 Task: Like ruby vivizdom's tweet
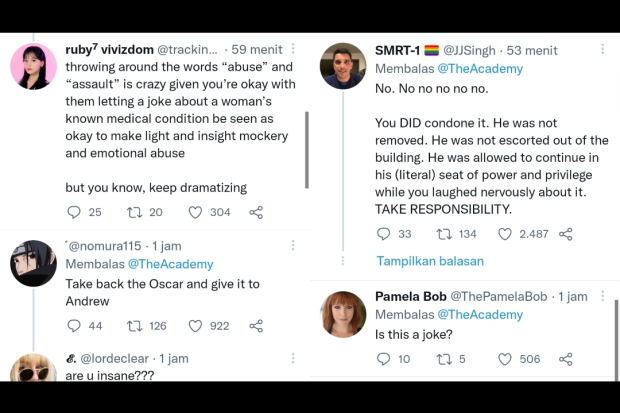pos(196,212)
